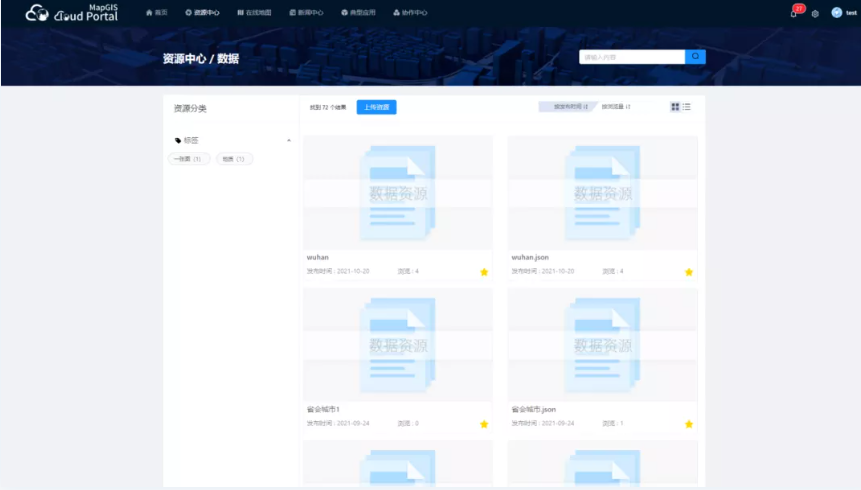Image resolution: width=861 pixels, height=490 pixels.
Task: Filter by the 一张图 tag
Action: (188, 159)
